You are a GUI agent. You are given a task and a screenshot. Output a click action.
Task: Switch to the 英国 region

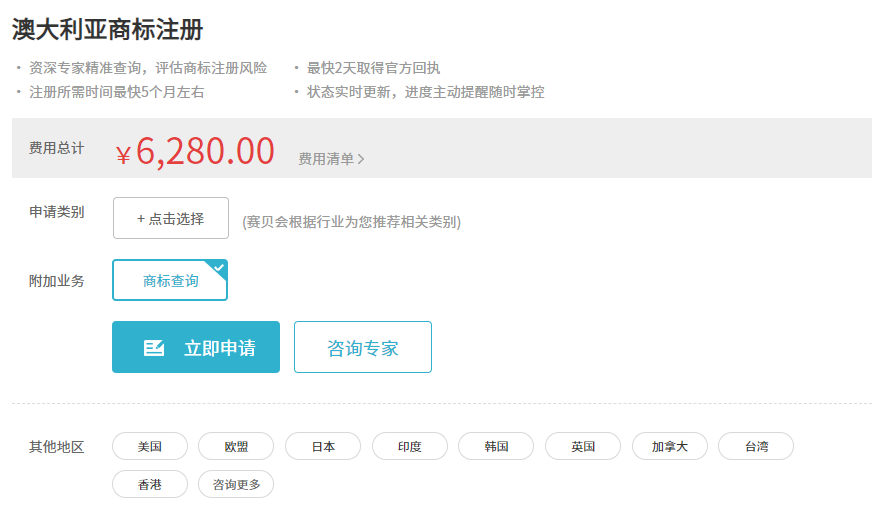583,446
